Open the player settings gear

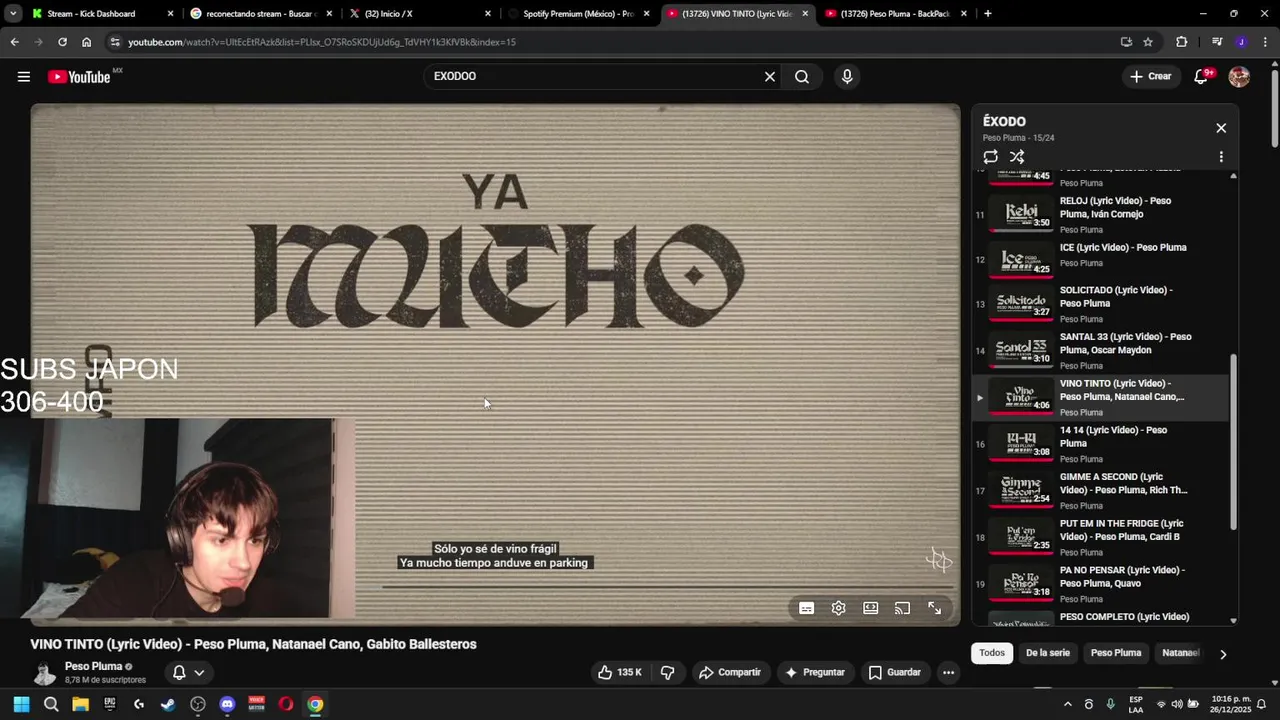pyautogui.click(x=839, y=608)
